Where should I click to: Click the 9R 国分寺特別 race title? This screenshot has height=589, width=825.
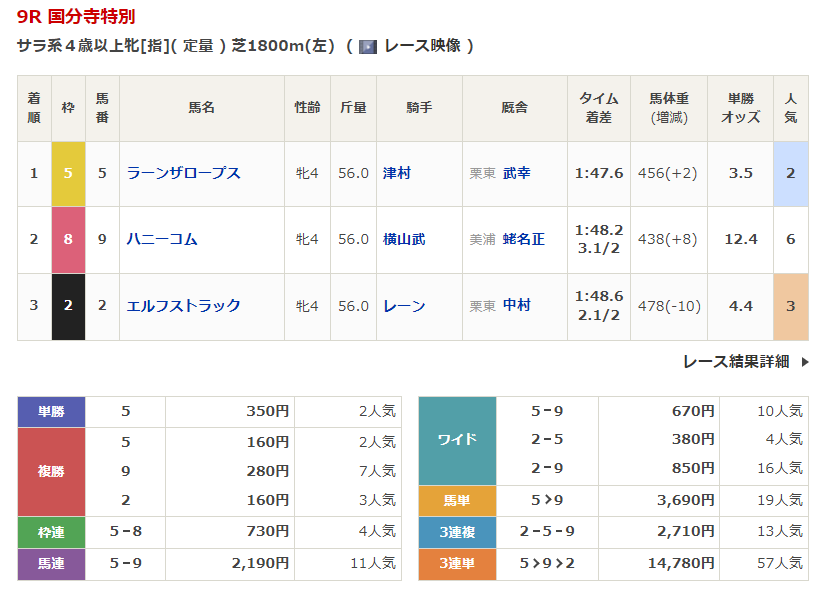point(76,16)
